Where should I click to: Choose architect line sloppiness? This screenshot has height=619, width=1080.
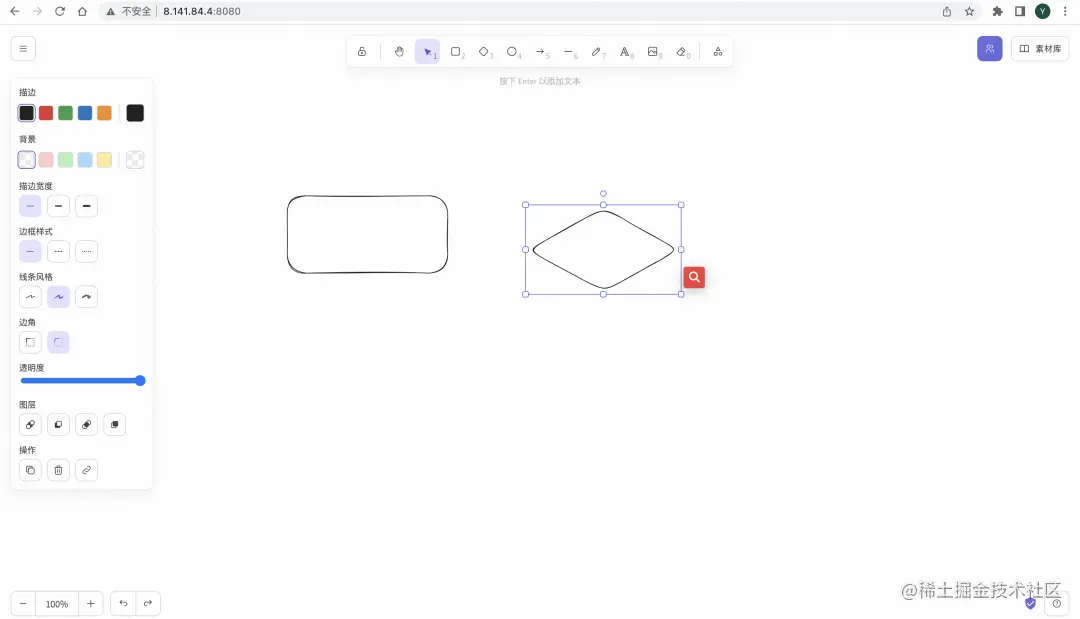(30, 297)
